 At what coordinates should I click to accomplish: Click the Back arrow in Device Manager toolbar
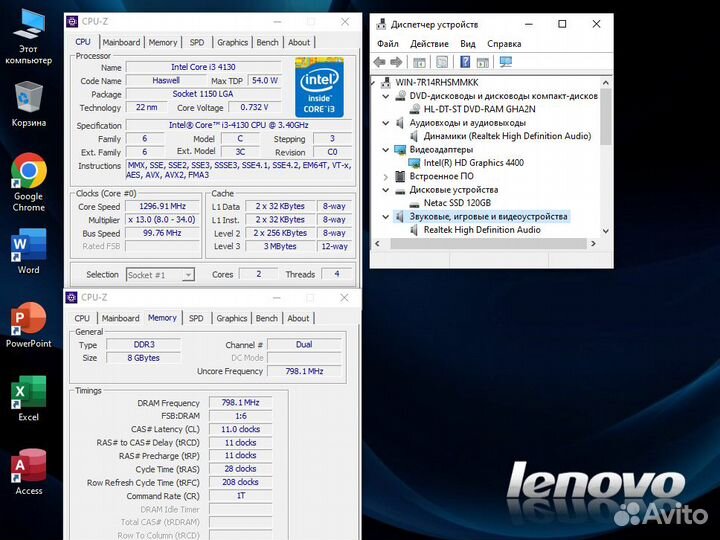(379, 62)
